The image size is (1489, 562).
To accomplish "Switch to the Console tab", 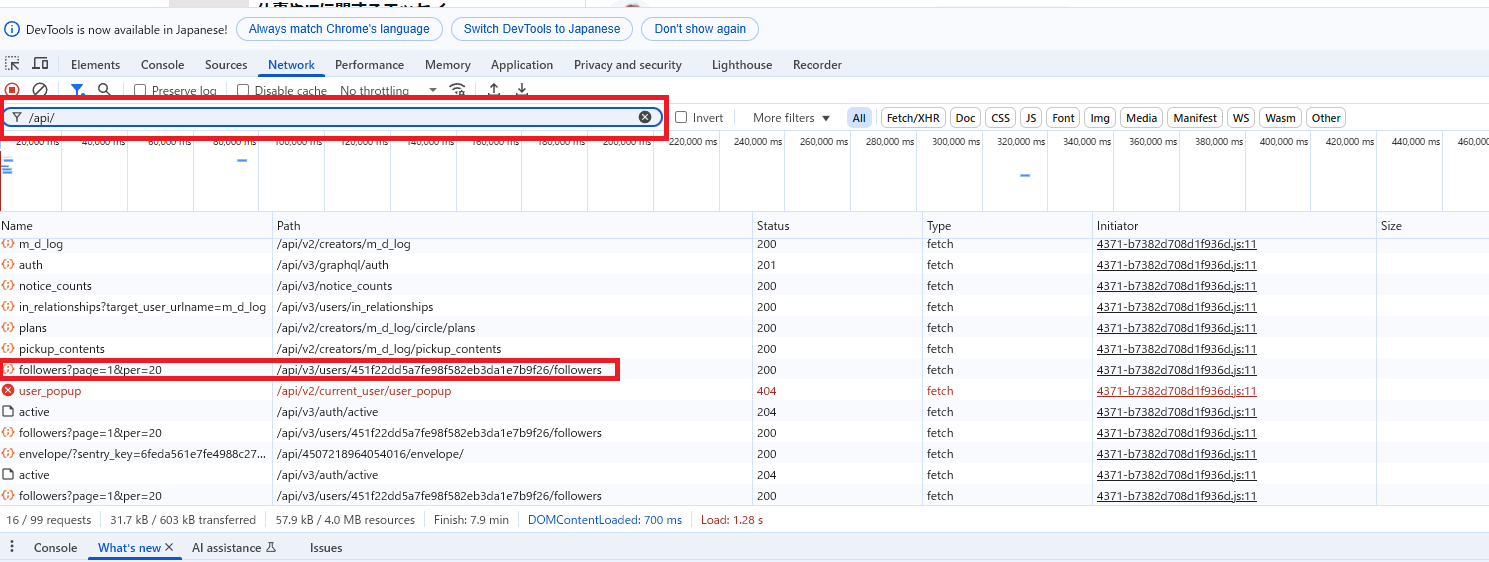I will click(x=162, y=64).
